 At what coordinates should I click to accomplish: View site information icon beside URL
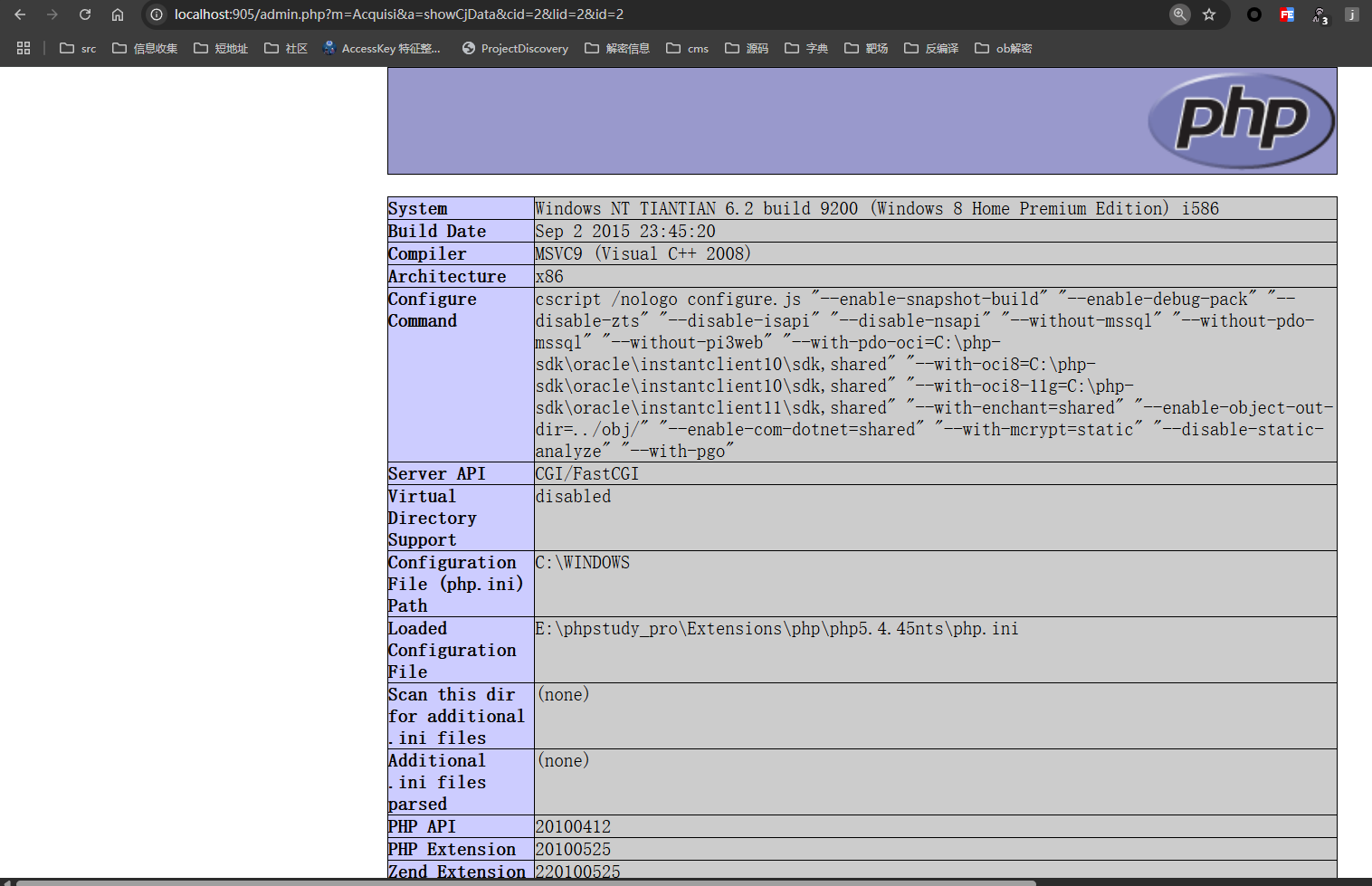pyautogui.click(x=157, y=14)
